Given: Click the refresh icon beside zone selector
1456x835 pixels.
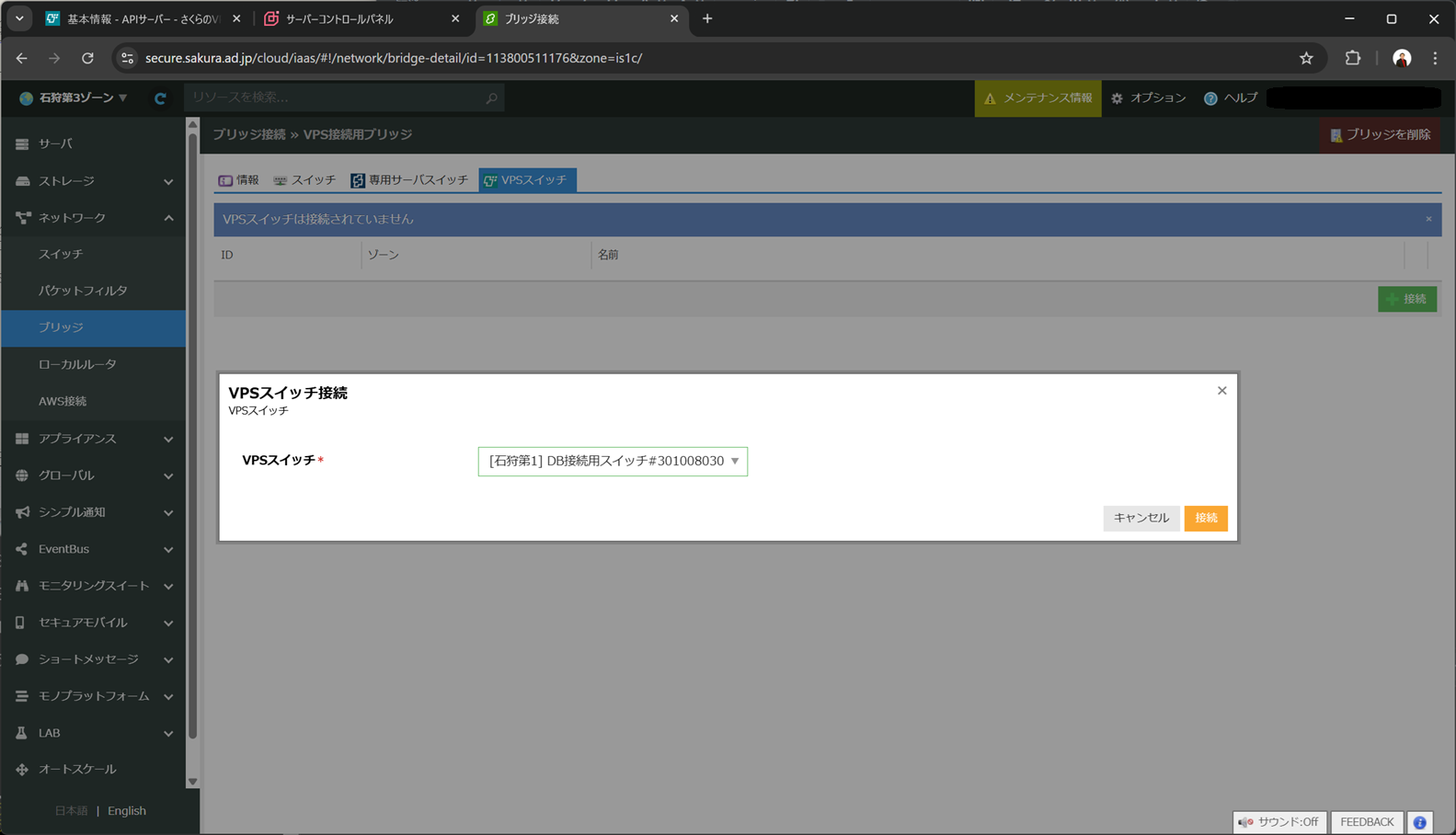Looking at the screenshot, I should point(160,98).
